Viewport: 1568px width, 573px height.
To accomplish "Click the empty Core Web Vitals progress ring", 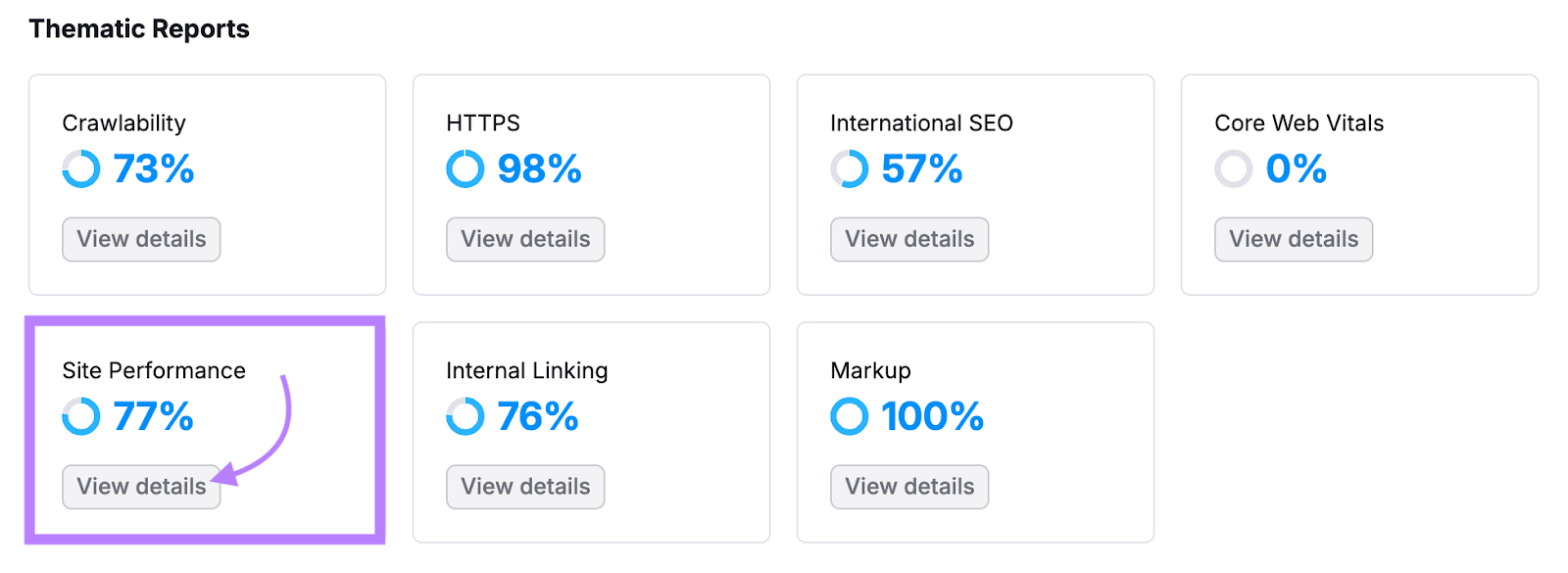I will tap(1232, 168).
